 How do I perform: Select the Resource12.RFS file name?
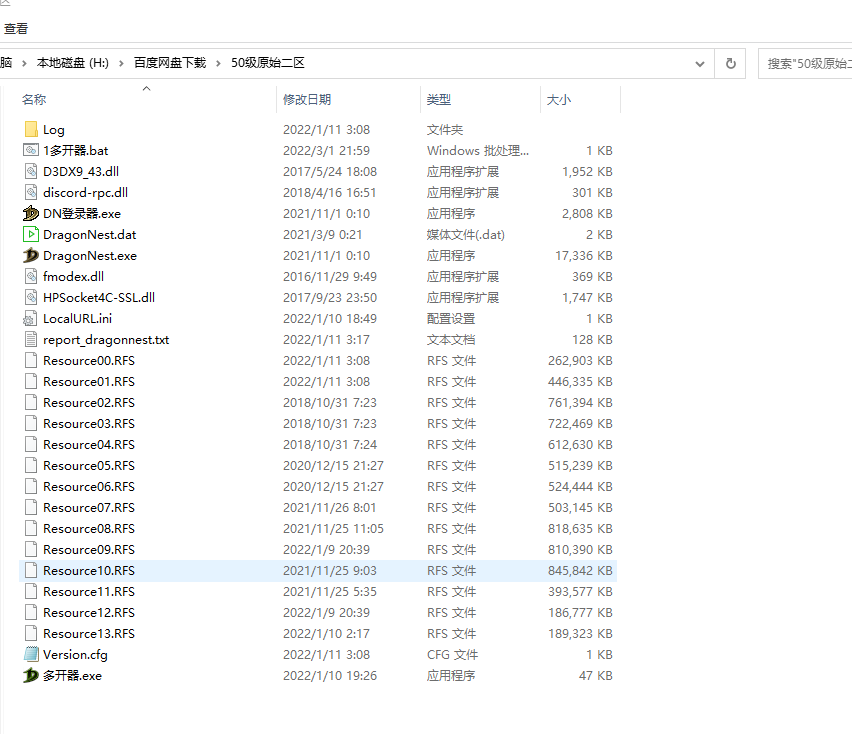point(89,612)
